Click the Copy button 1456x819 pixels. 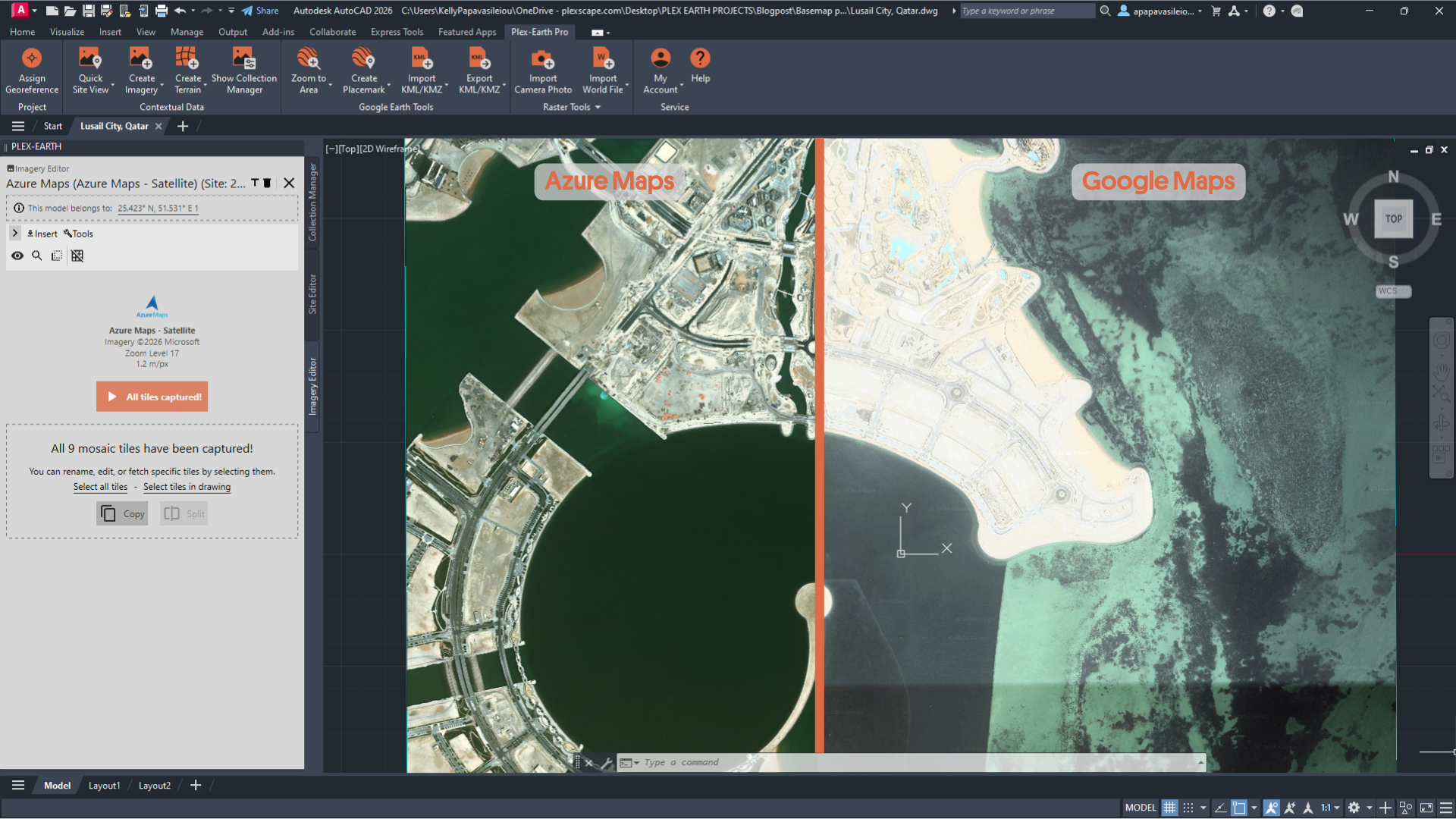122,514
